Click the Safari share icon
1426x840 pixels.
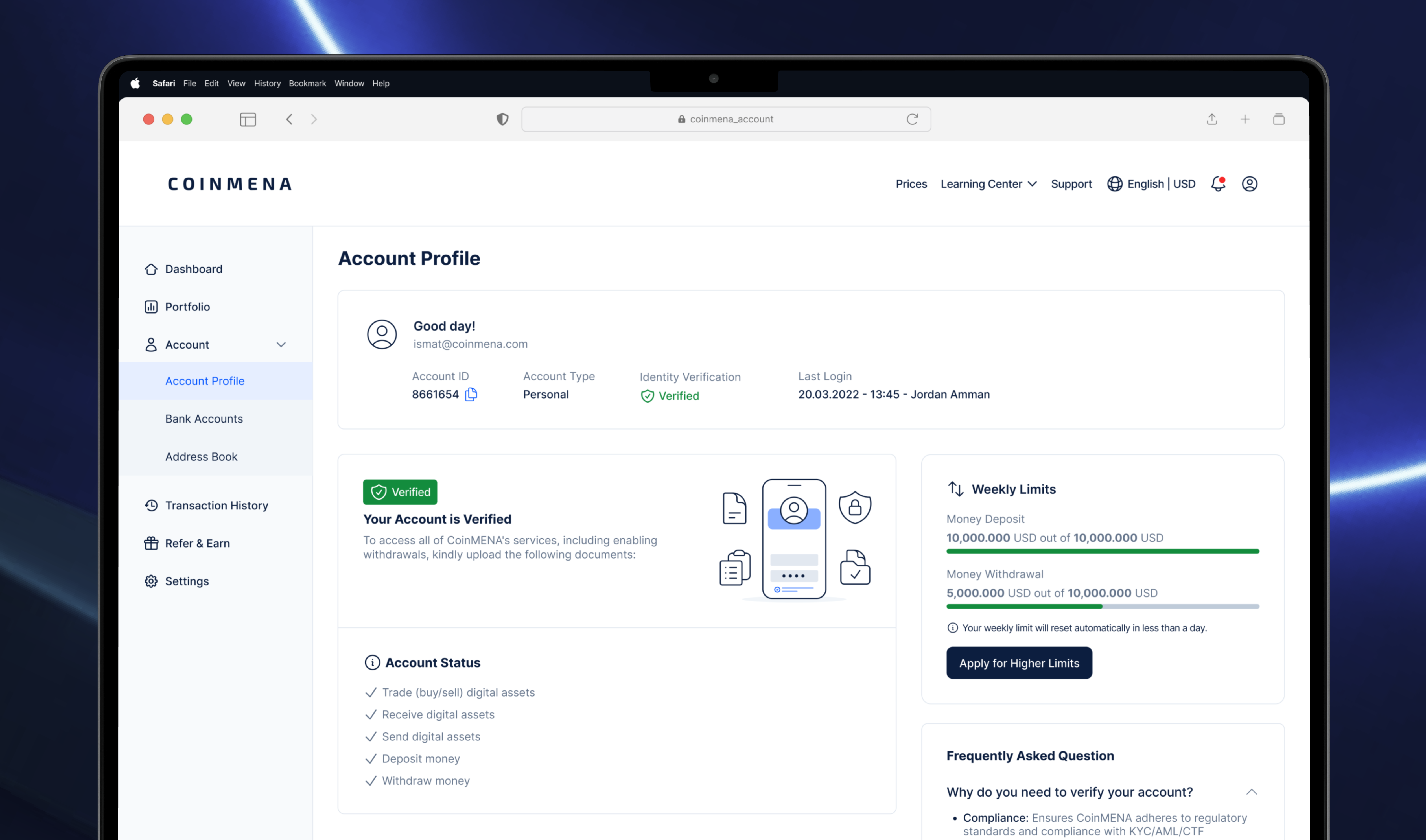pos(1211,119)
